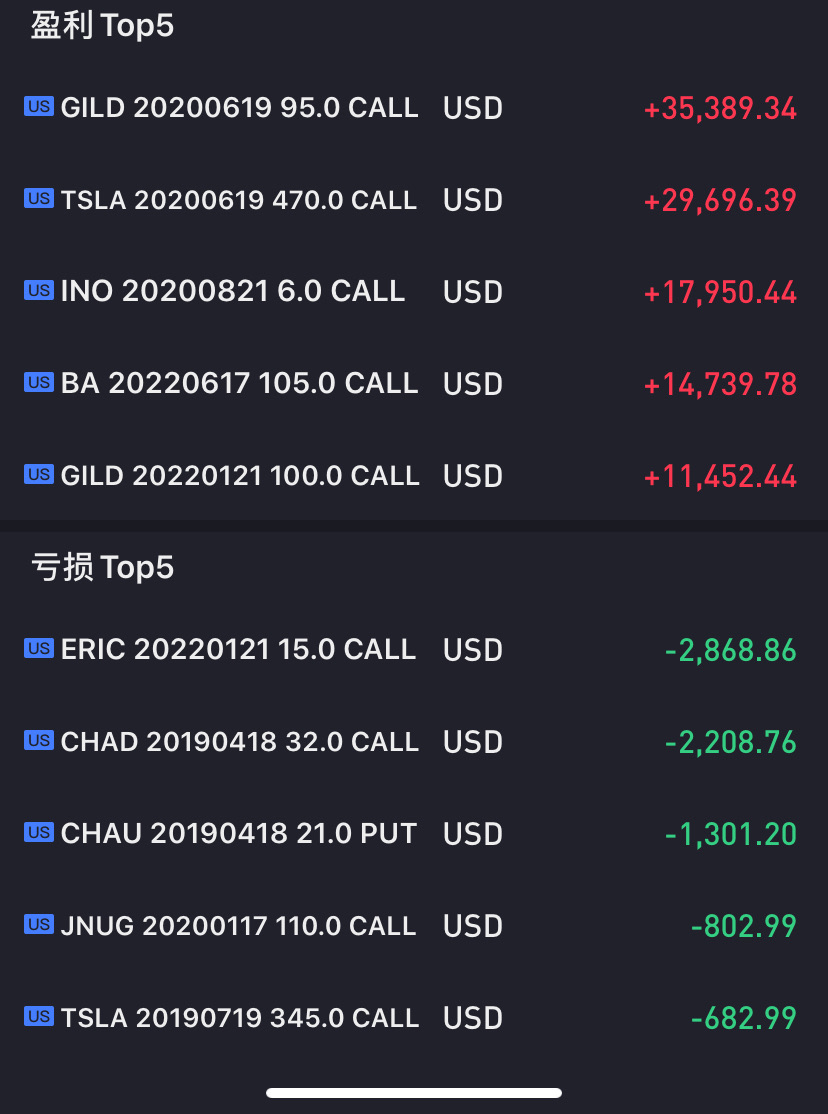
Task: Tap the US badge beside CHAD 20190418
Action: point(38,740)
